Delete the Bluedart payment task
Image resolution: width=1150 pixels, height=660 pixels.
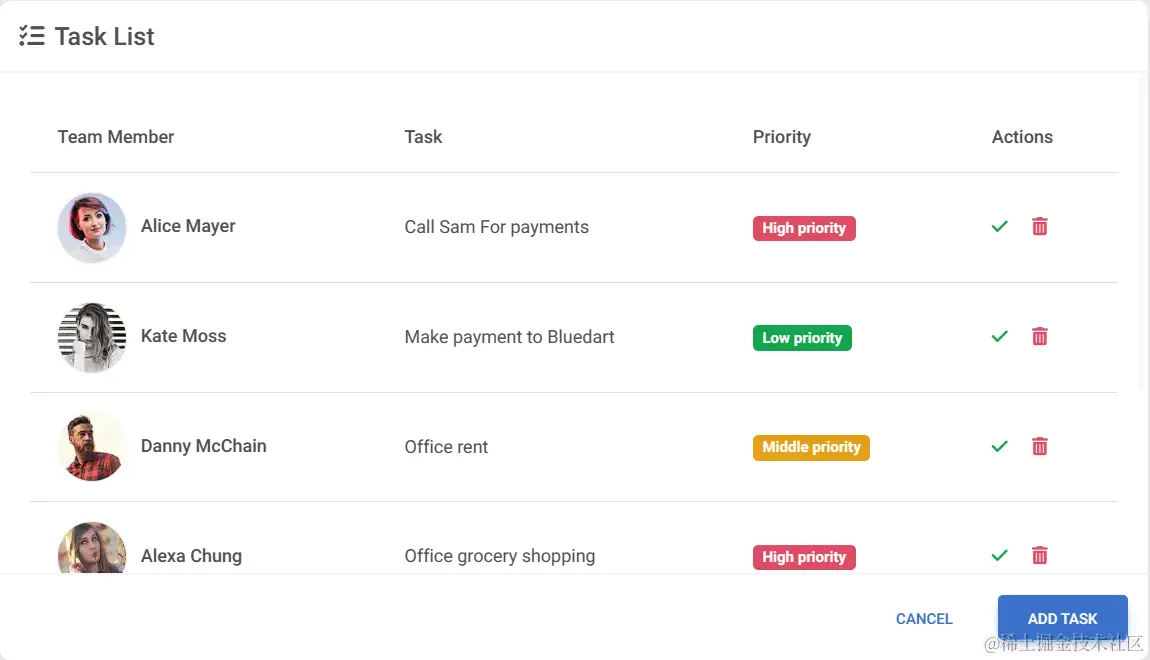pyautogui.click(x=1040, y=337)
